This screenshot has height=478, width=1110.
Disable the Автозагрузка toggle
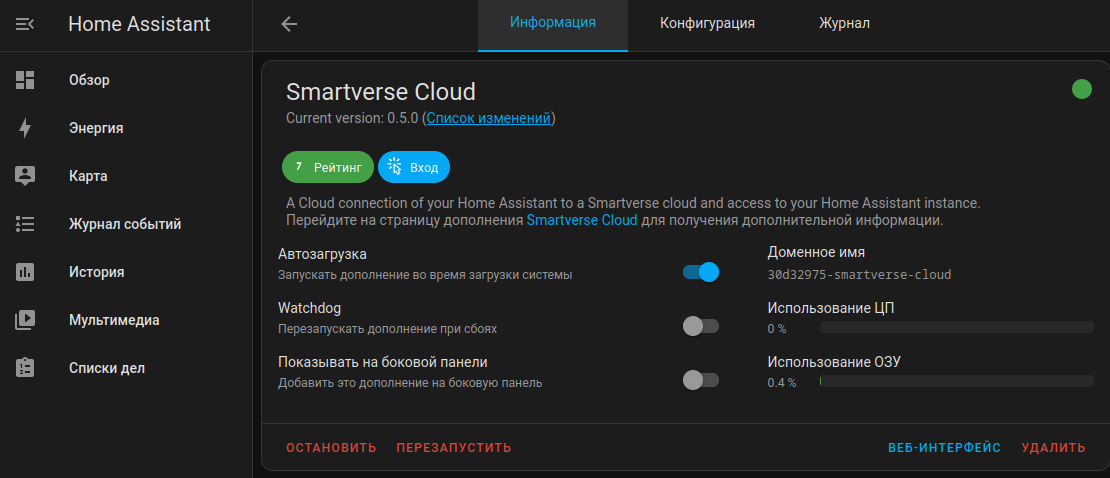point(701,272)
